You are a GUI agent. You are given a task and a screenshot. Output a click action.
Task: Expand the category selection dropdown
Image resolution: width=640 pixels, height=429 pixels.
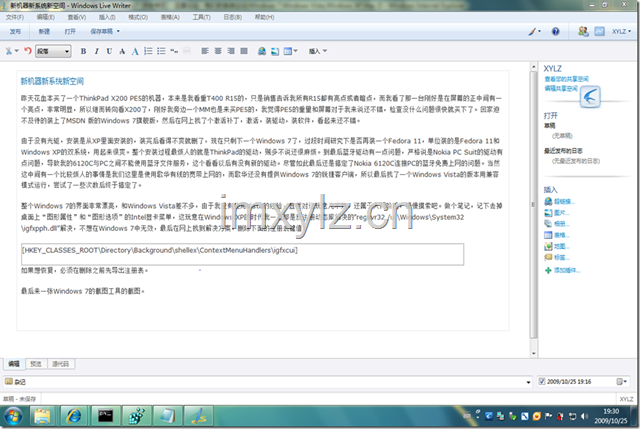coord(529,382)
